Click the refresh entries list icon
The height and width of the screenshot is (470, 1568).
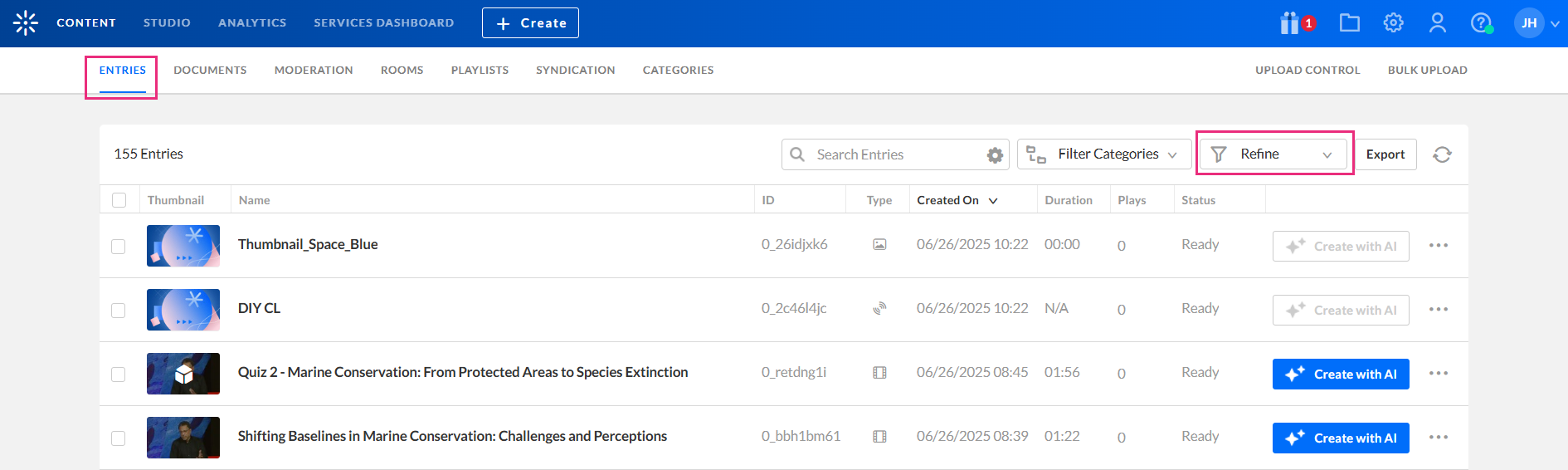coord(1443,154)
